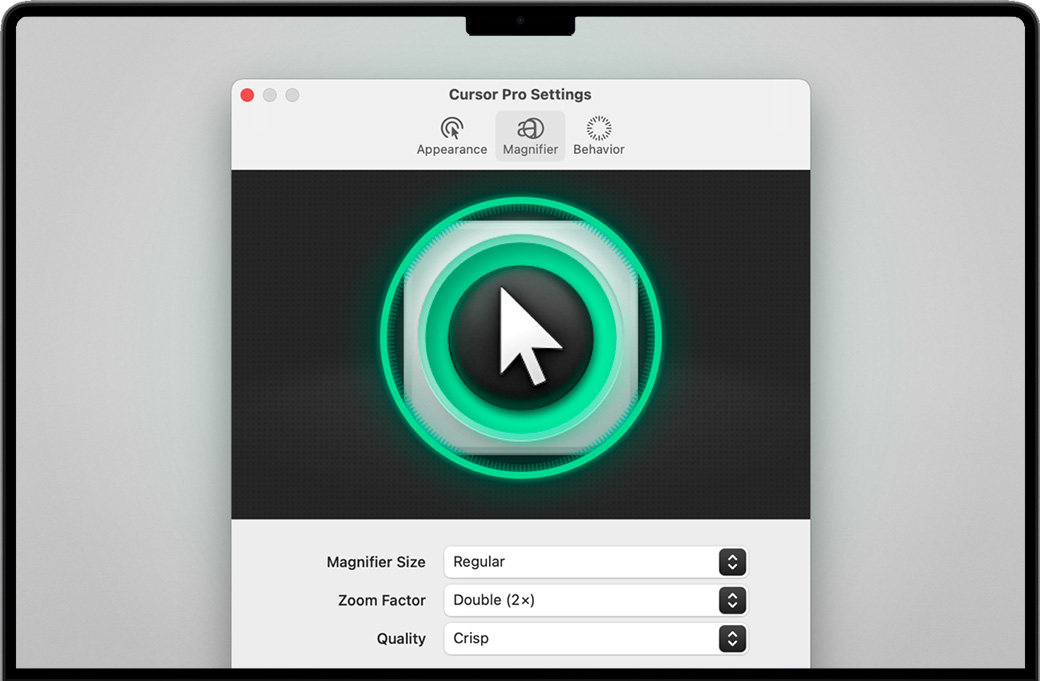Click the grayed-out minimize window button
Image resolution: width=1040 pixels, height=681 pixels.
click(x=270, y=95)
